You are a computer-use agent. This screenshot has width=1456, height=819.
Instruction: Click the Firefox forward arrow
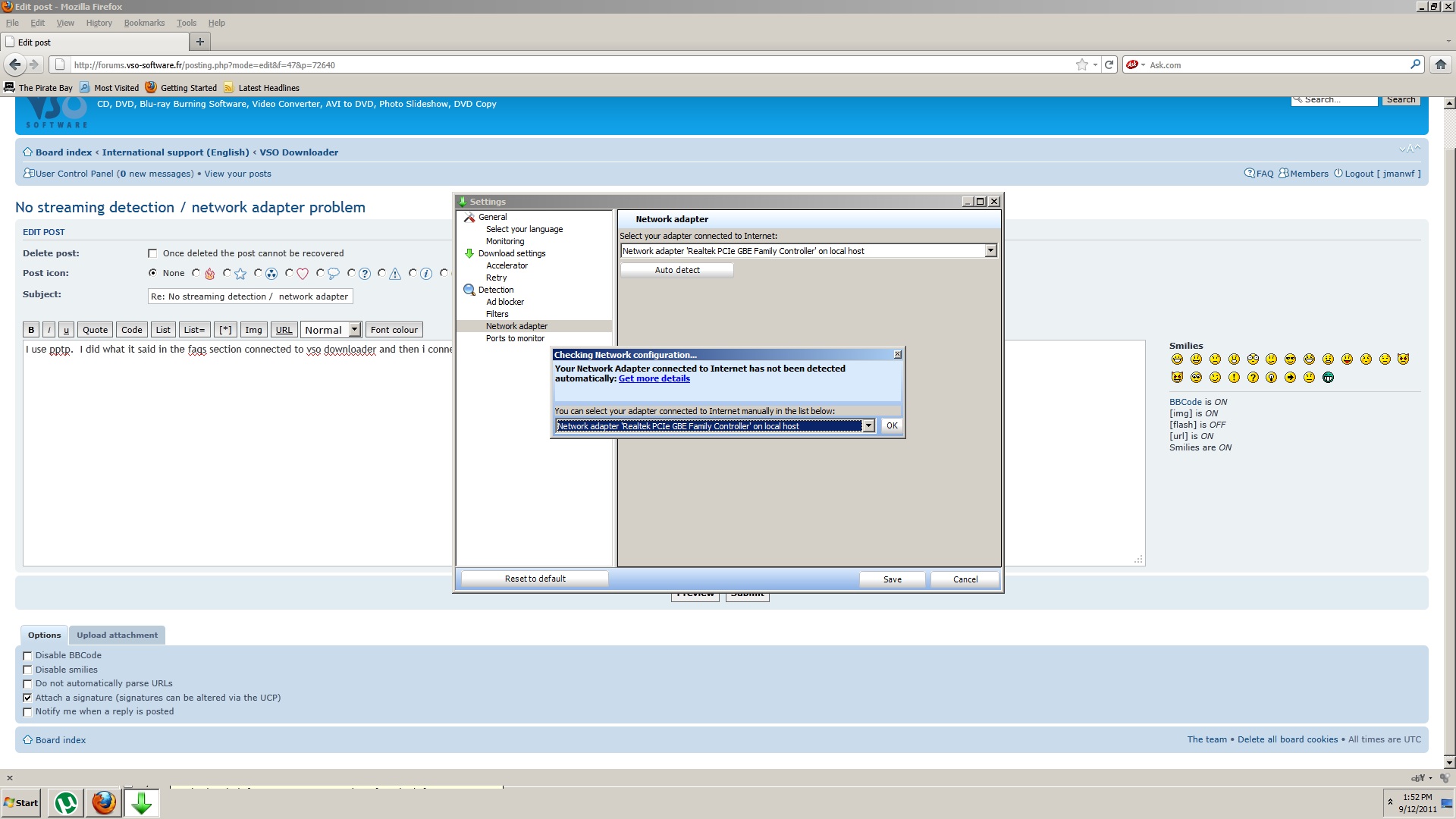coord(34,64)
